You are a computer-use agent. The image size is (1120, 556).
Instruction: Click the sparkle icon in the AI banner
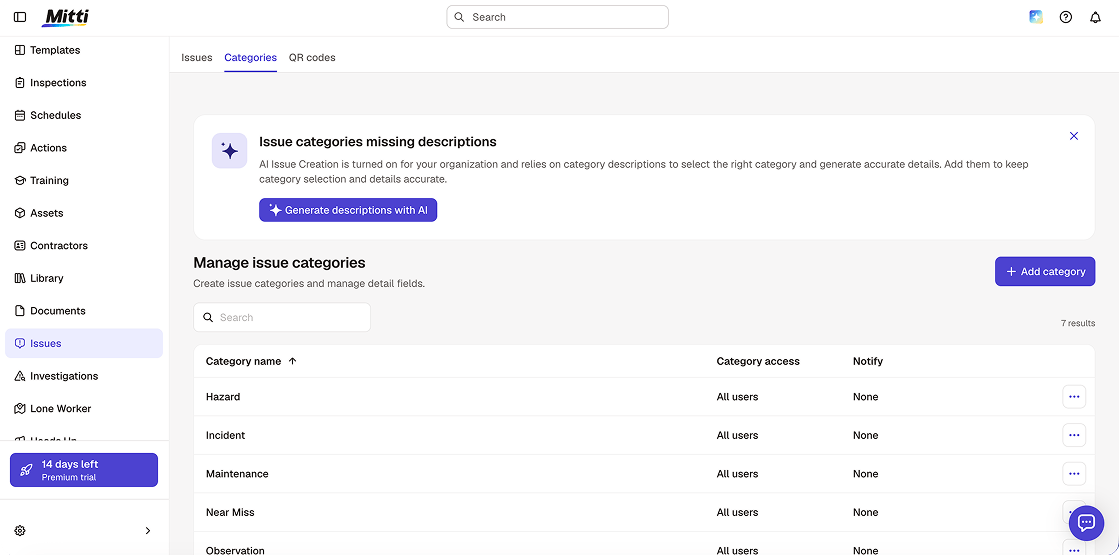tap(229, 151)
